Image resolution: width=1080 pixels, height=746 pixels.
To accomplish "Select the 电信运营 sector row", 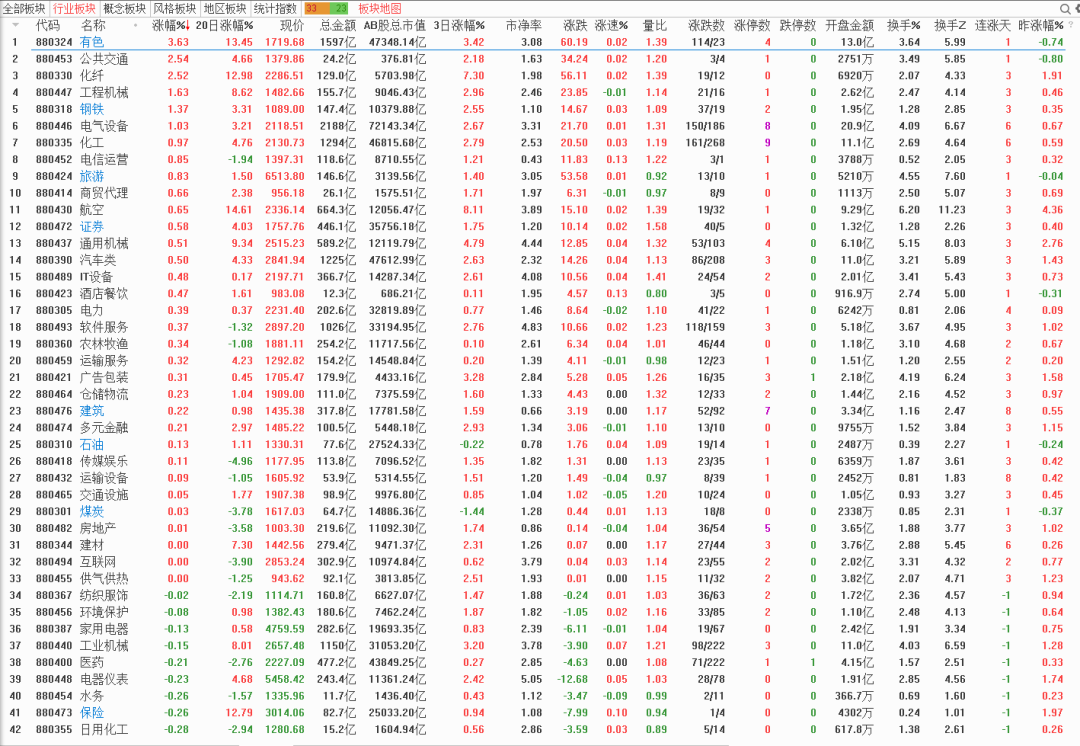I will (x=540, y=159).
